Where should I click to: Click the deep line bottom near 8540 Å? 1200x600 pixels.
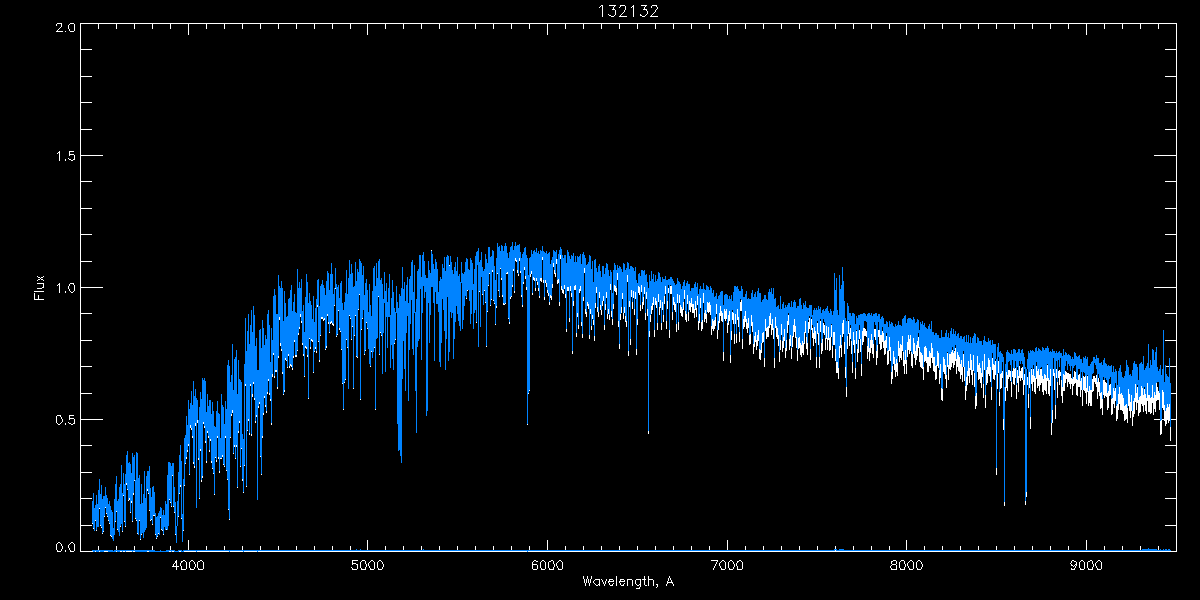(x=1004, y=504)
